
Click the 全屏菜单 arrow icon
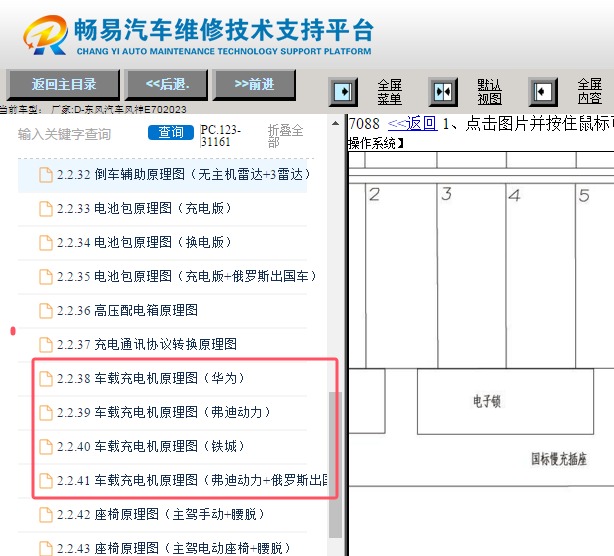point(343,92)
